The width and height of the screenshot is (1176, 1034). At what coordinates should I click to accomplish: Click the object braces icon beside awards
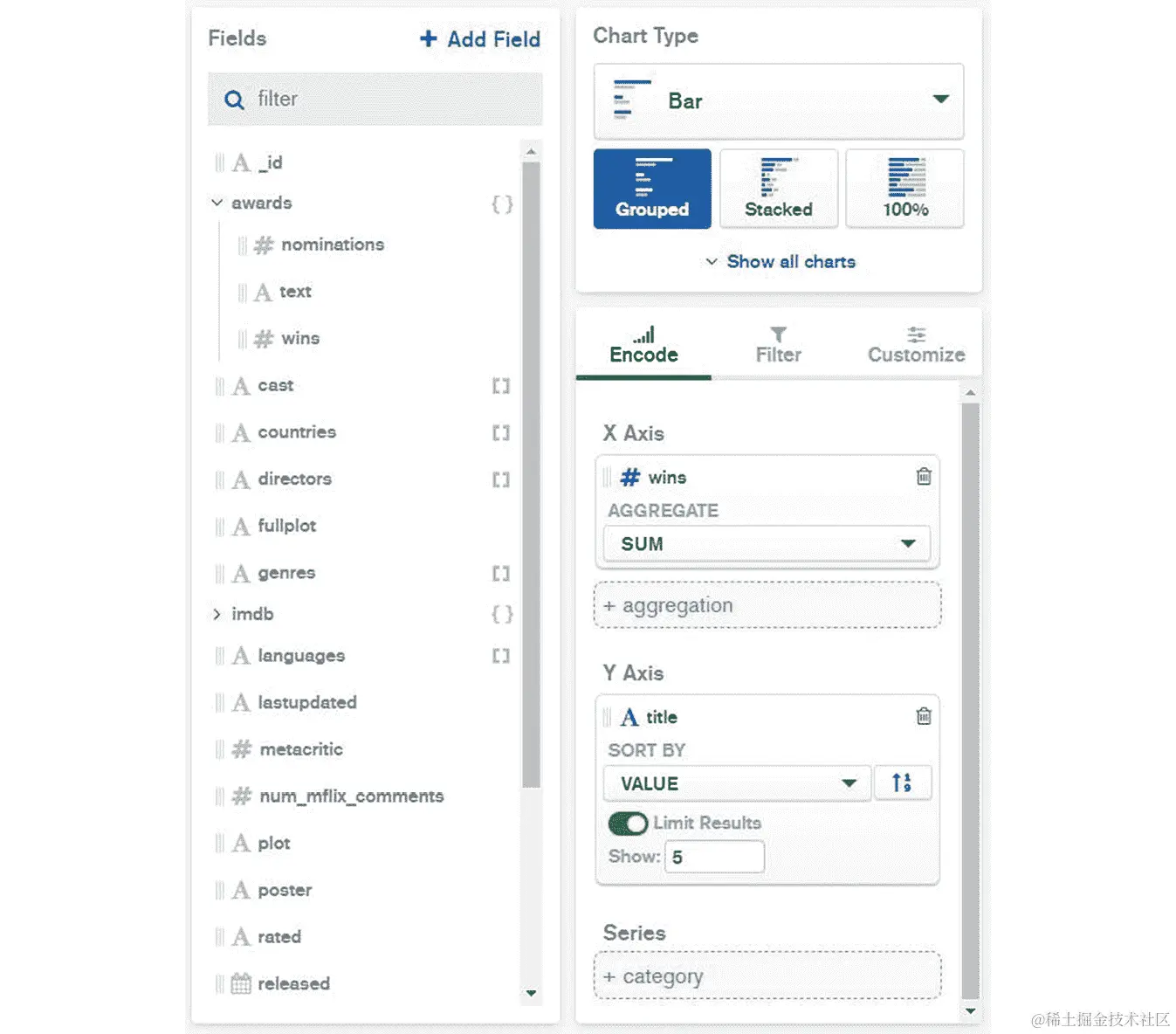[x=502, y=204]
